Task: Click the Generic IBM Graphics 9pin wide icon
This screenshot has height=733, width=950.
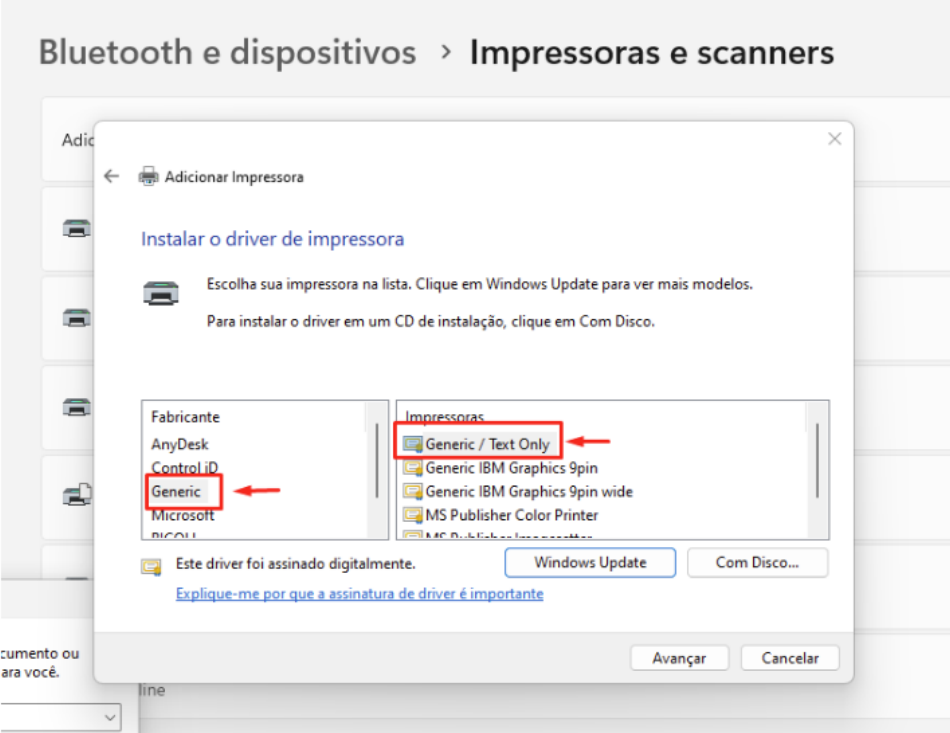Action: pos(412,491)
